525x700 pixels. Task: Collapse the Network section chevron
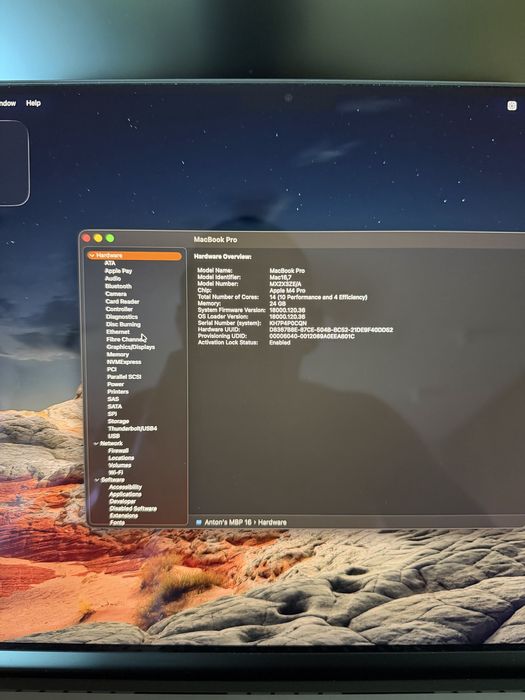coord(96,444)
